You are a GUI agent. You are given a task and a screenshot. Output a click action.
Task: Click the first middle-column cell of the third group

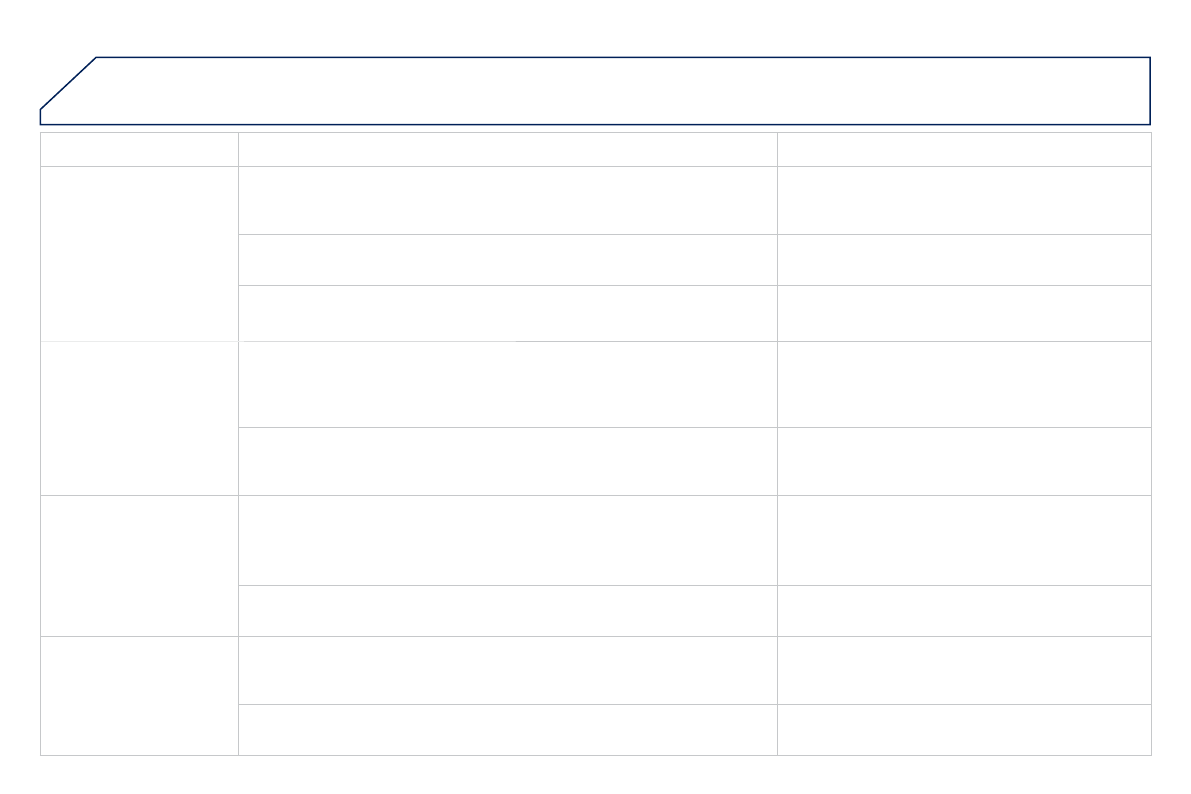[x=507, y=540]
